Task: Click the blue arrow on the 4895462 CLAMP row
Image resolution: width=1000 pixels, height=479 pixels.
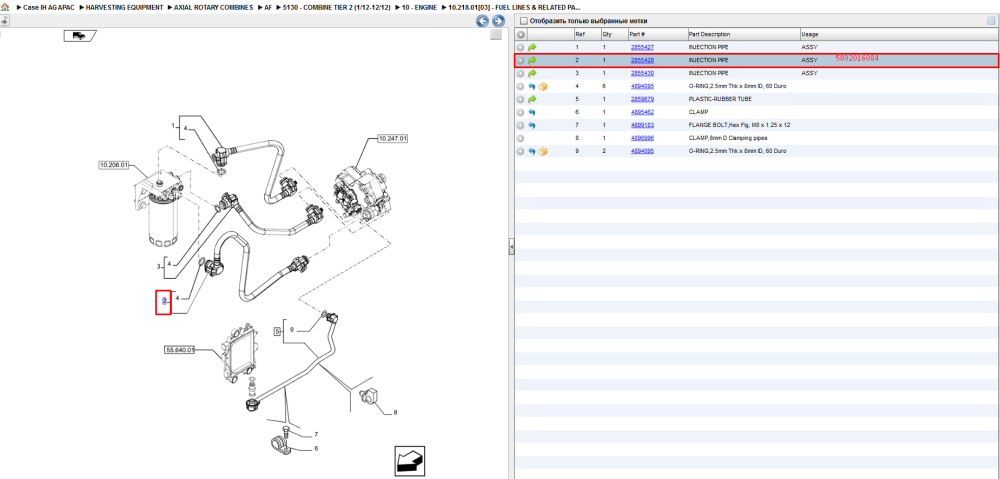Action: click(x=531, y=112)
